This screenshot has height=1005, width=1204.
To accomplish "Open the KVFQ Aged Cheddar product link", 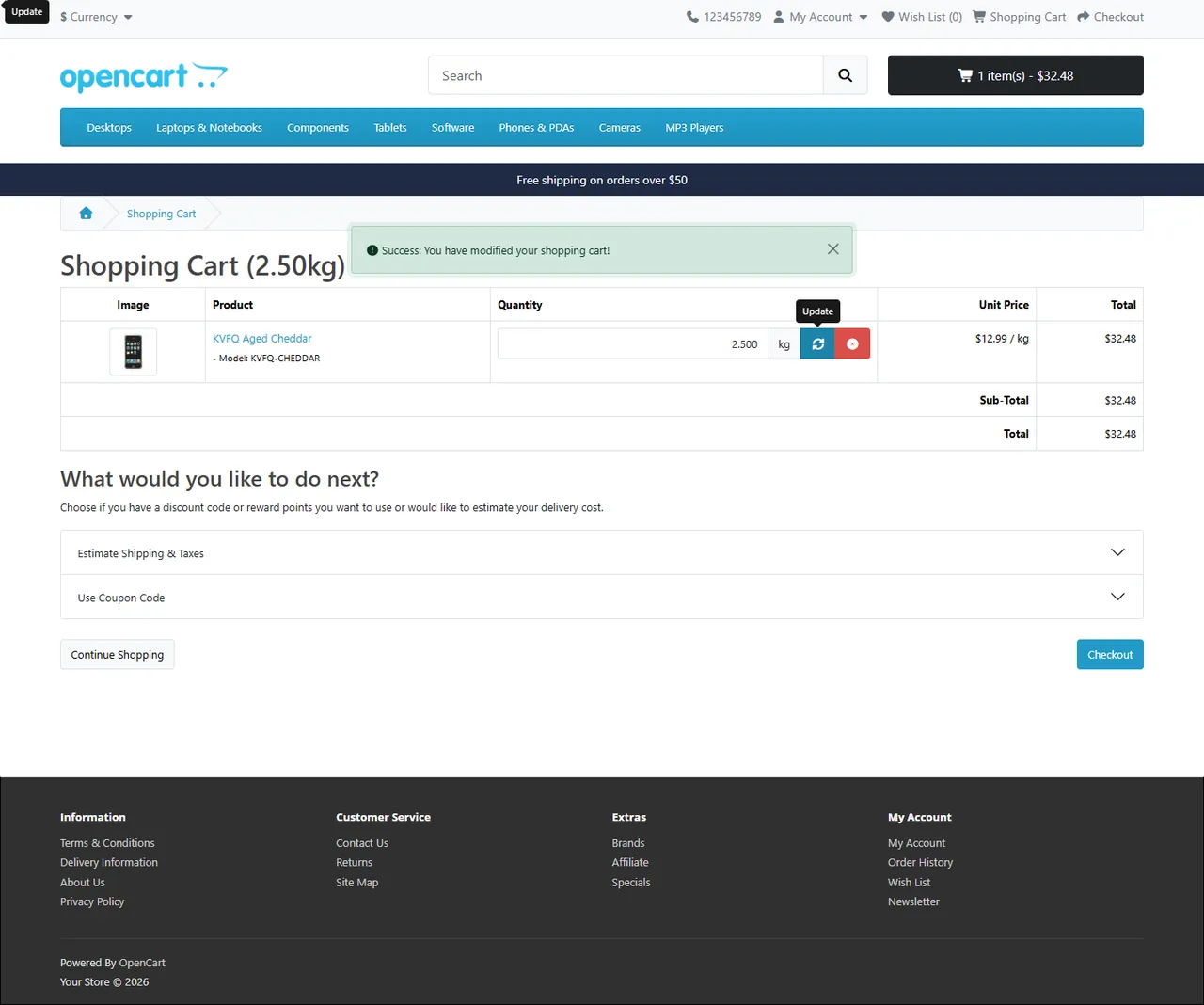I will point(261,339).
